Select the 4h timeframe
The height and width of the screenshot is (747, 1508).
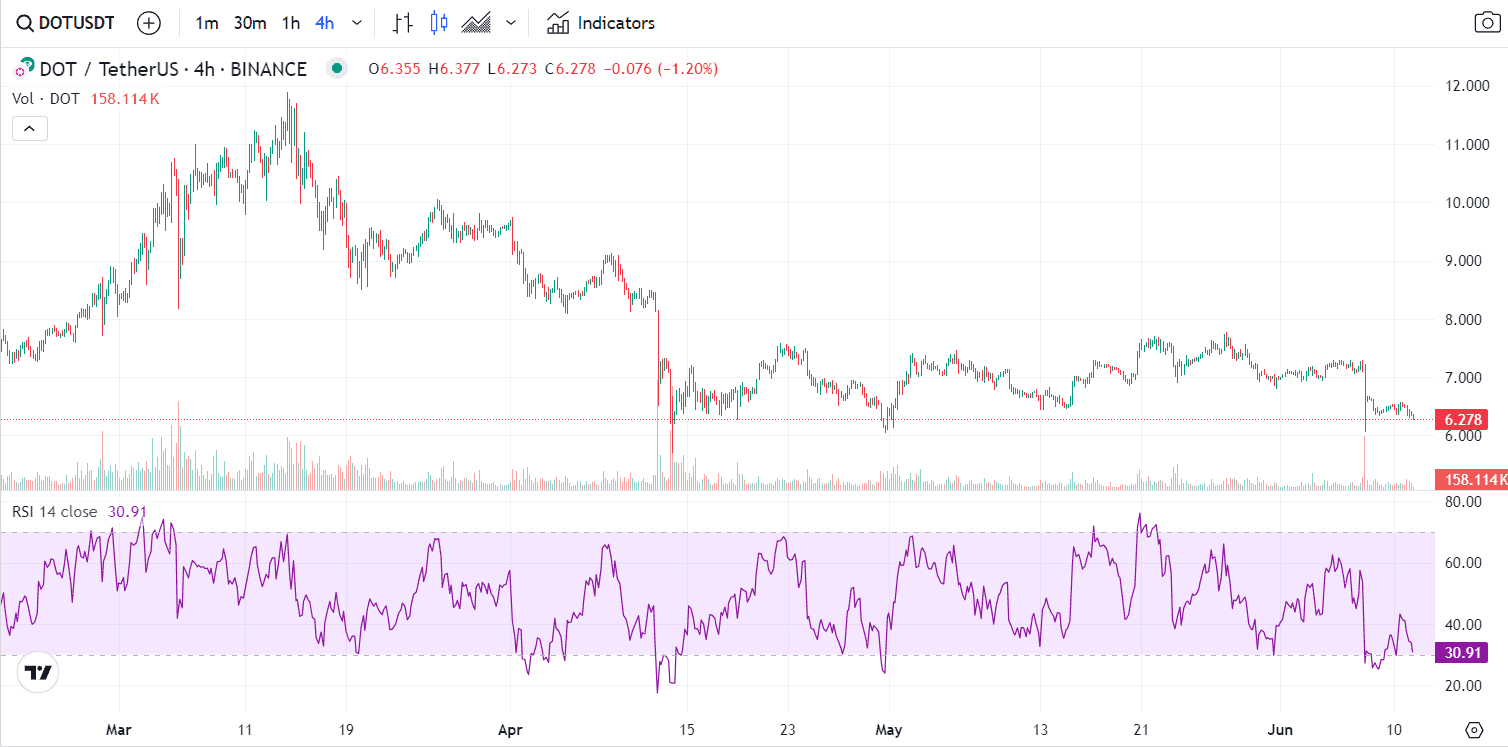tap(324, 23)
